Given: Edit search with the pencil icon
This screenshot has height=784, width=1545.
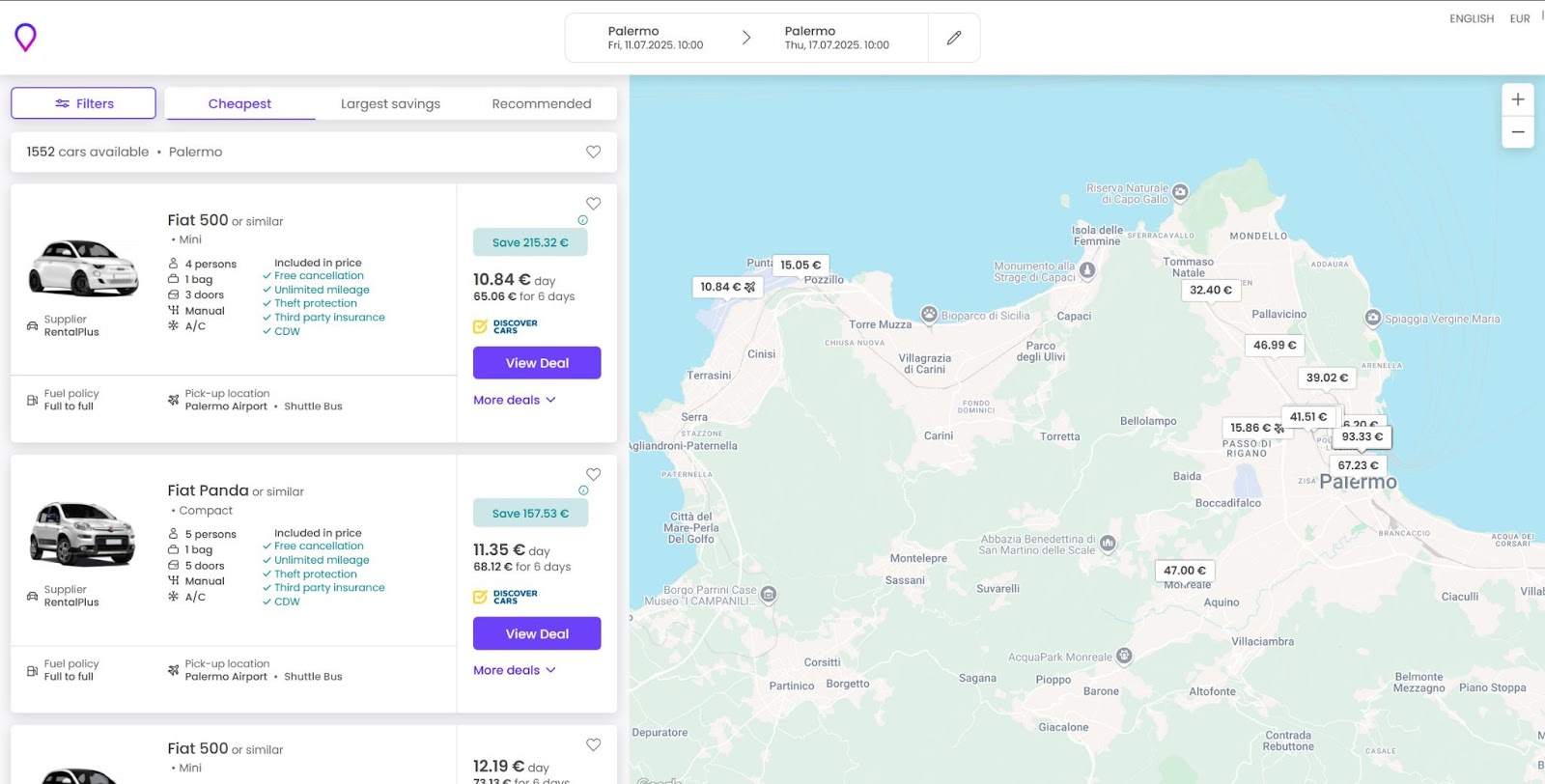Looking at the screenshot, I should coord(954,38).
